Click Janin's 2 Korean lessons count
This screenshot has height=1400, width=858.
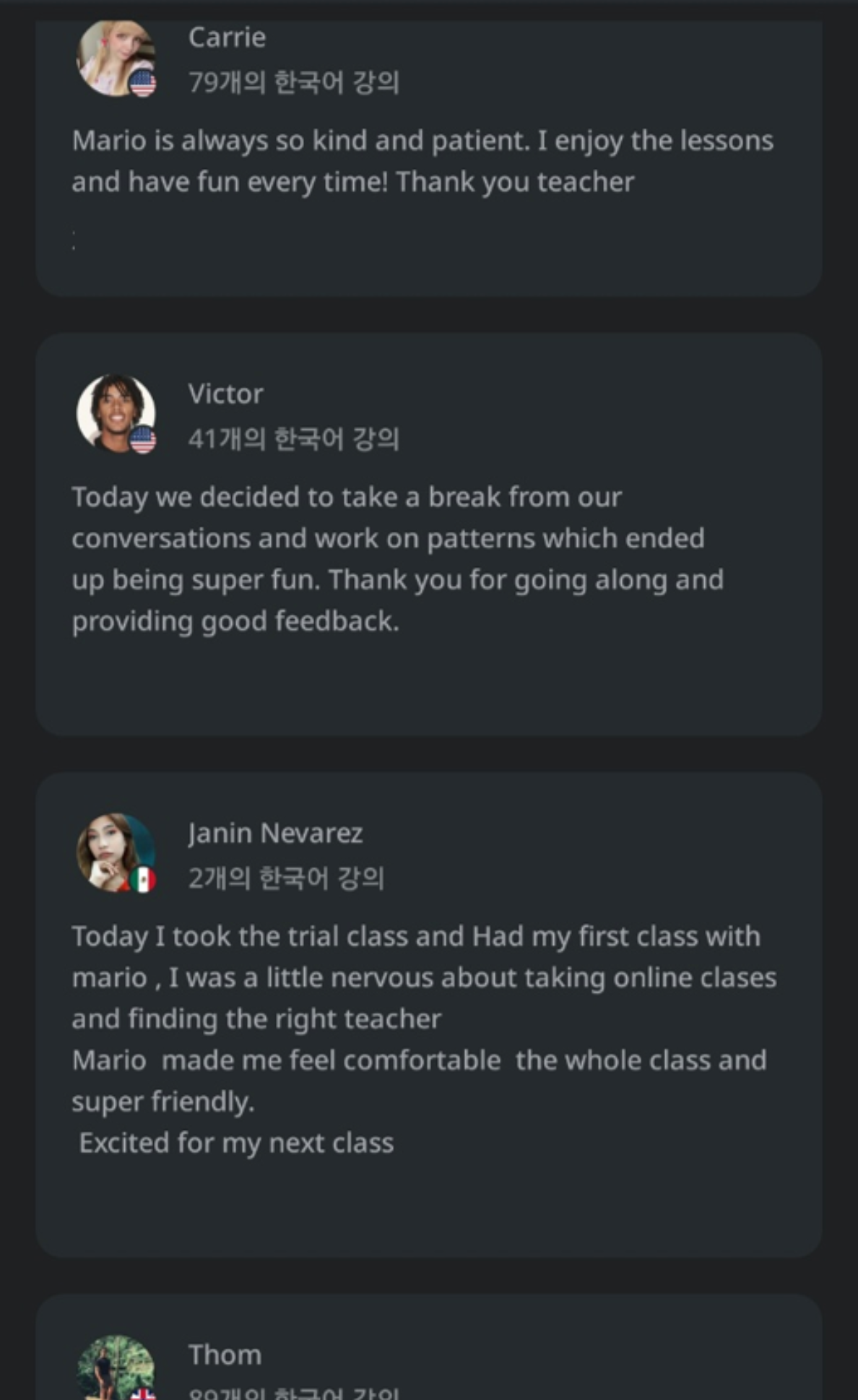click(x=285, y=878)
